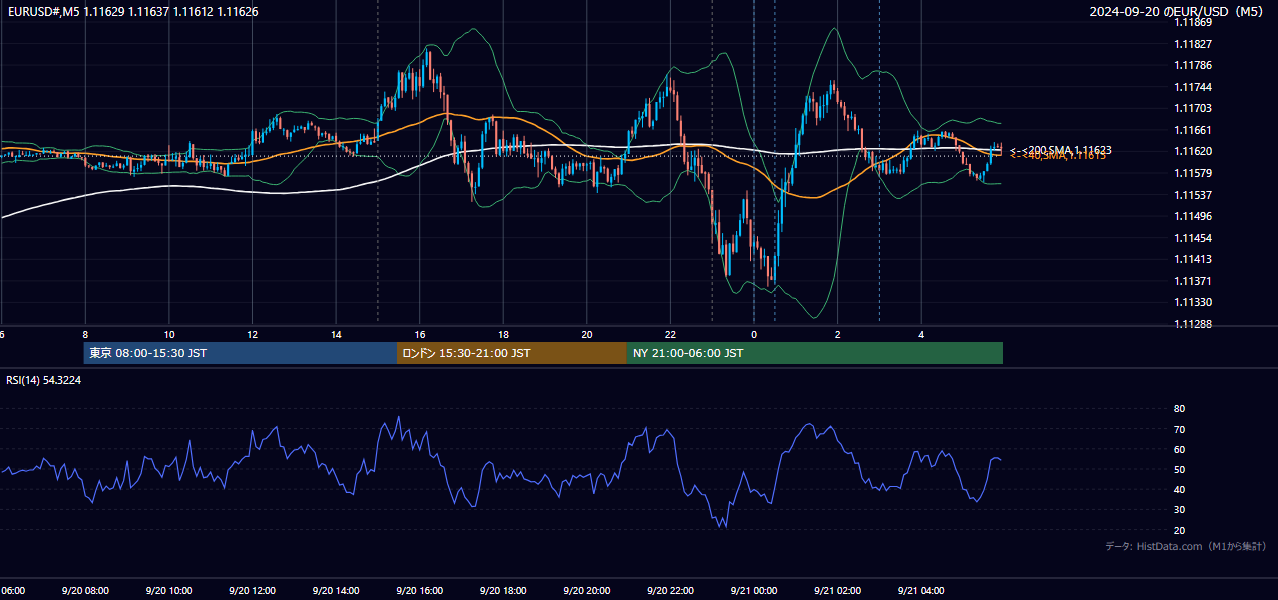Click bottom date label 9/20 08:00
Viewport: 1278px width, 600px height.
85,591
